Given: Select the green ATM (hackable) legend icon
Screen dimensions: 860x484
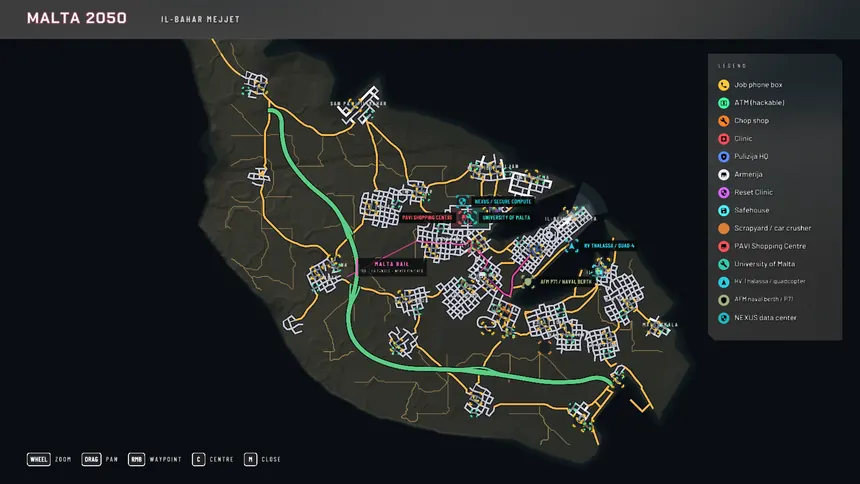Looking at the screenshot, I should point(723,103).
